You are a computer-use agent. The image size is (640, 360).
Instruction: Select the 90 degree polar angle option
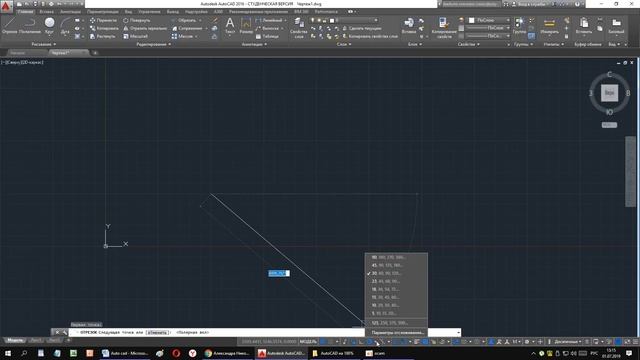coord(396,258)
